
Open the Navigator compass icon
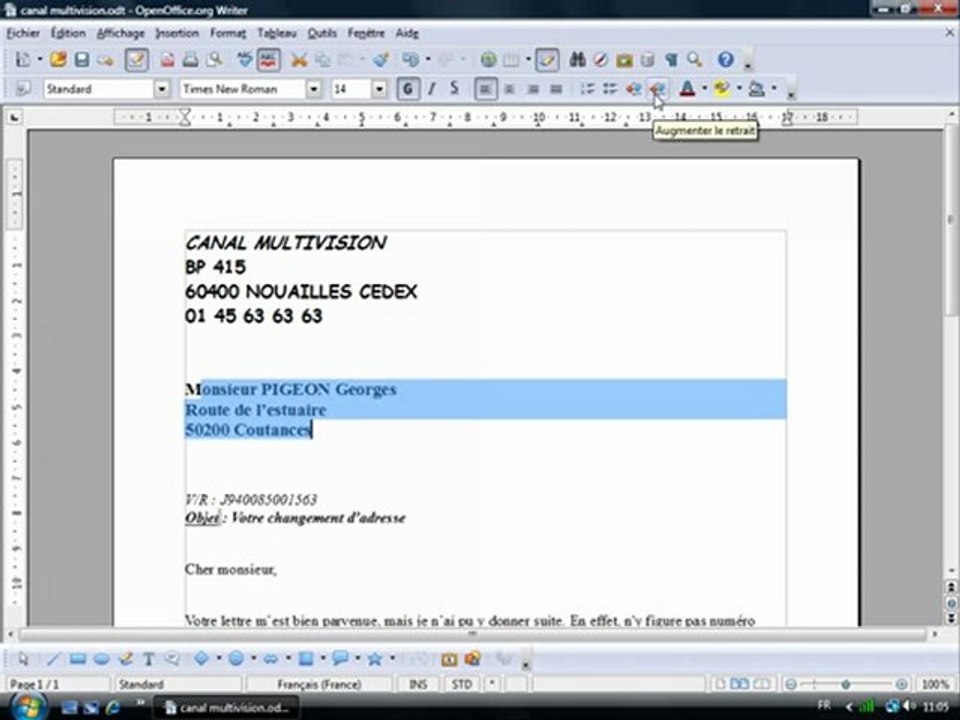click(601, 59)
